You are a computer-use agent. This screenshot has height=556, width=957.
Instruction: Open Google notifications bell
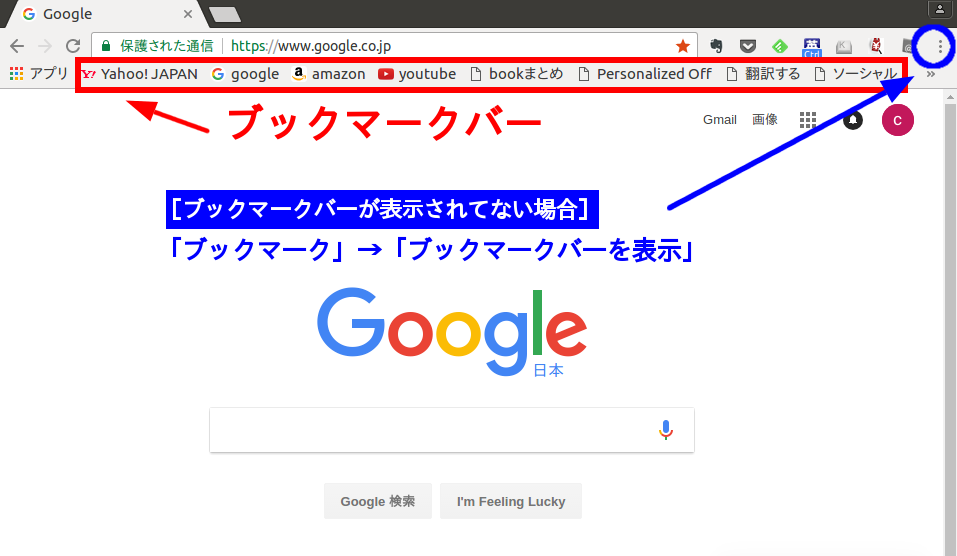click(853, 120)
